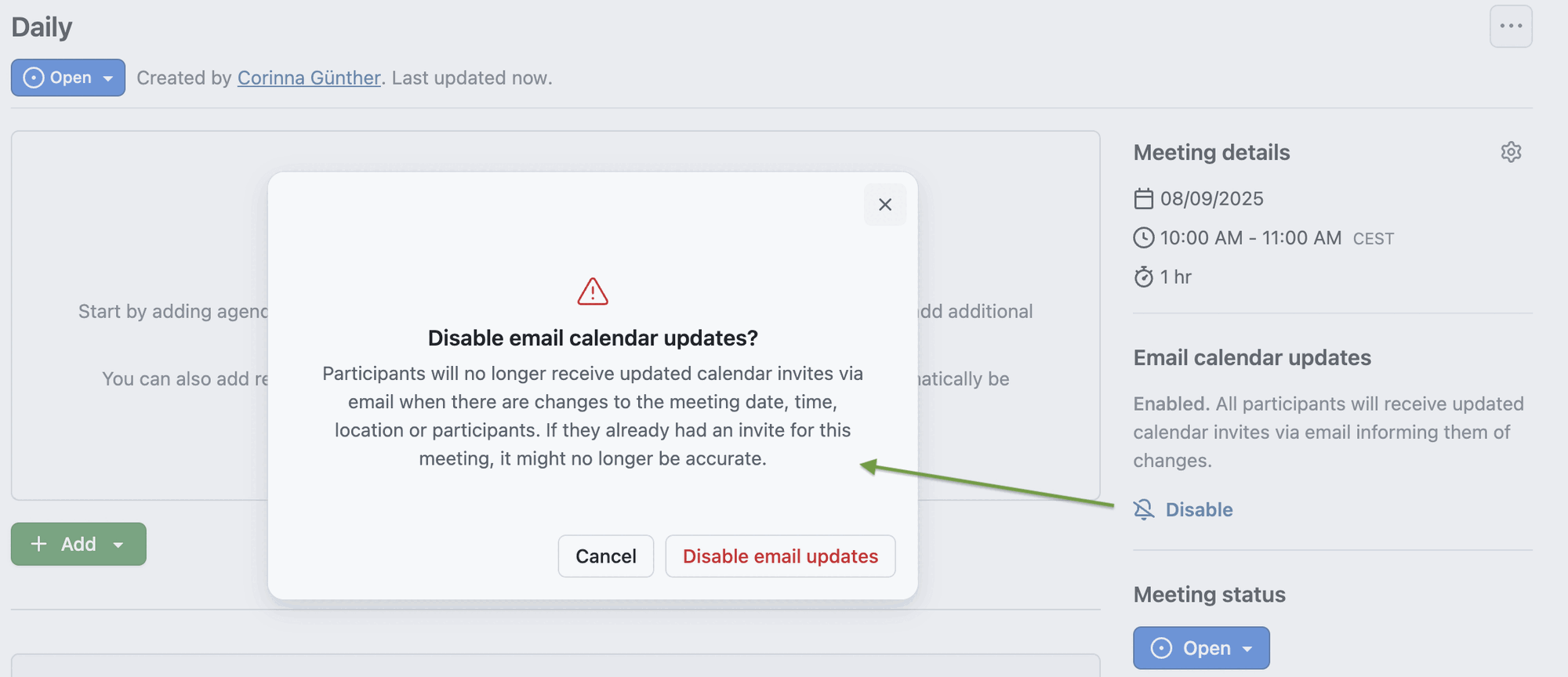
Task: Confirm with Disable email updates
Action: [x=780, y=556]
